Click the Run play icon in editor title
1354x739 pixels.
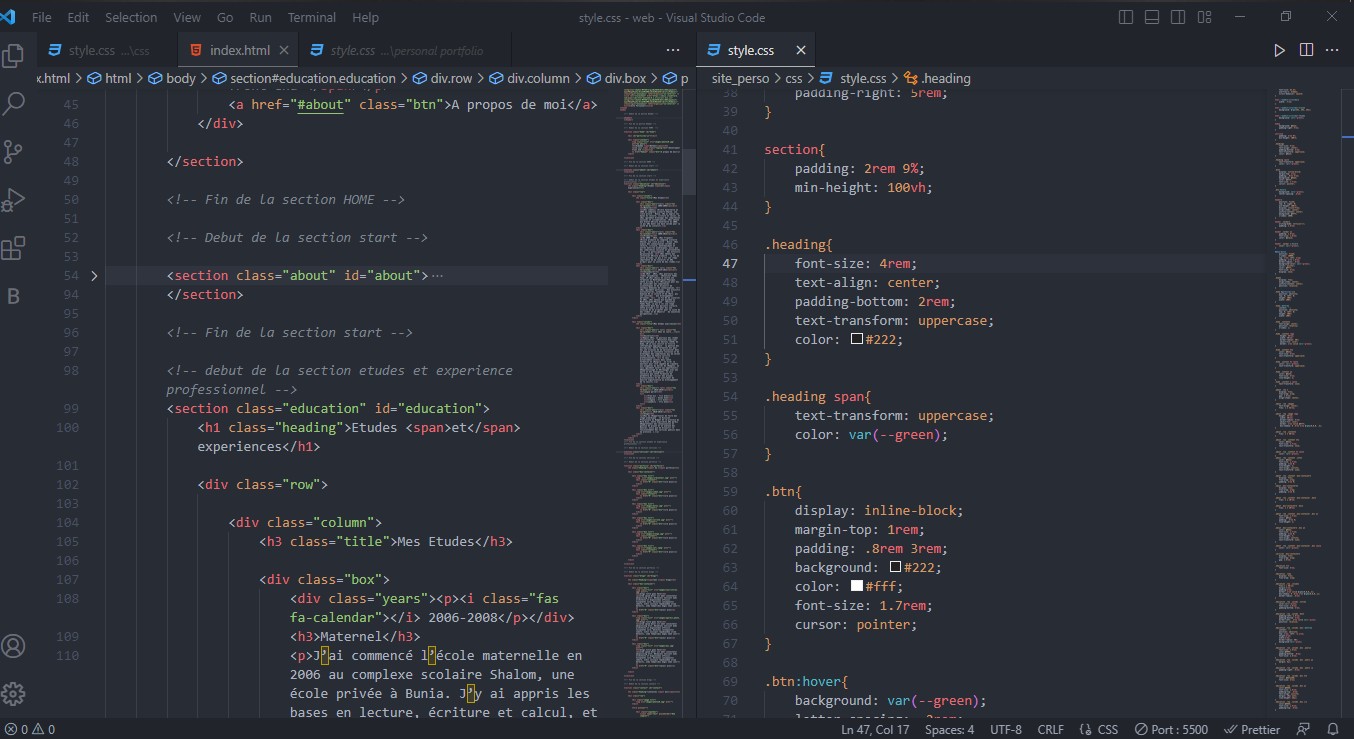[x=1279, y=50]
